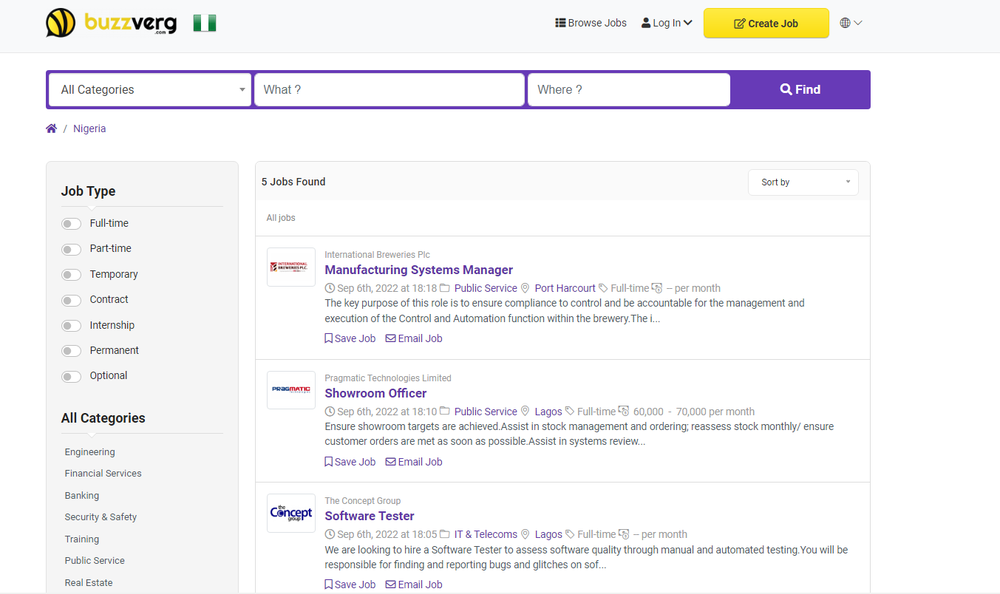
Task: Click the home breadcrumb icon
Action: [x=51, y=128]
